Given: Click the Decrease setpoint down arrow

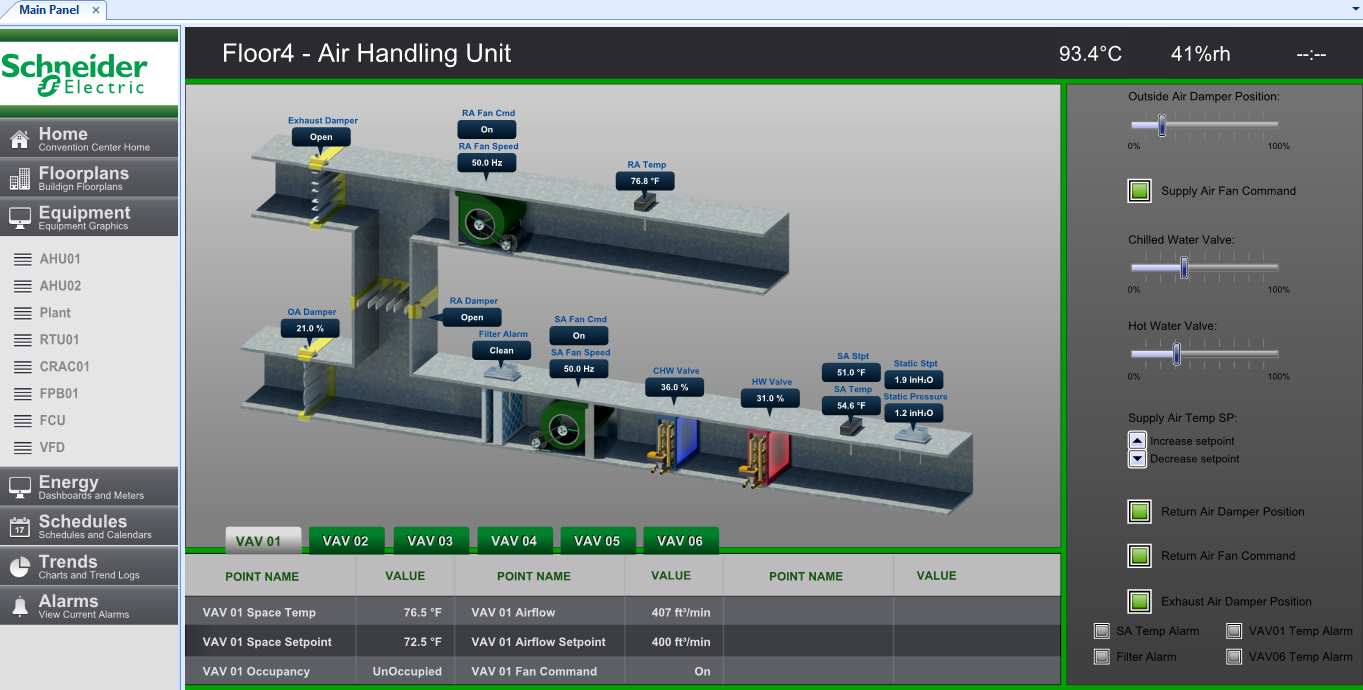Looking at the screenshot, I should [x=1137, y=459].
